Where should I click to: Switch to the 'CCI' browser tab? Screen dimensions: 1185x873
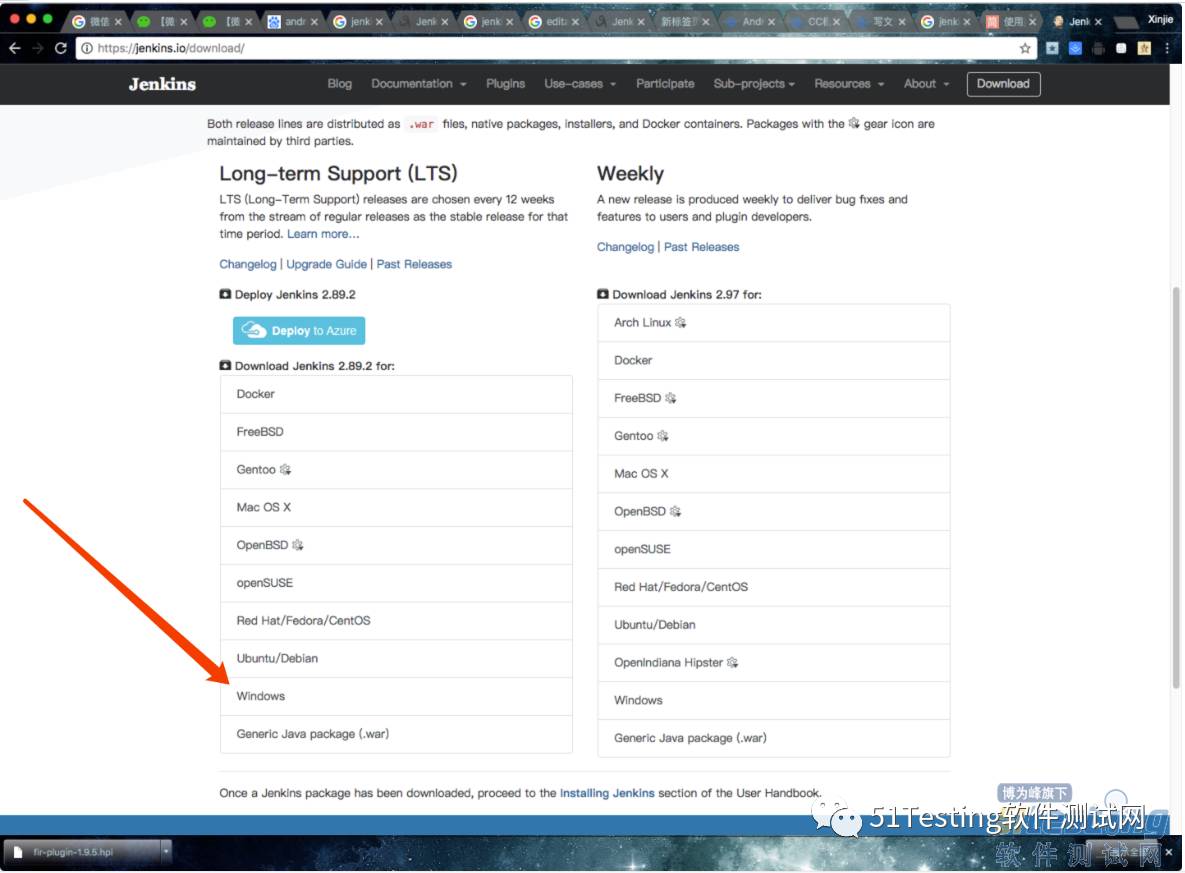tap(815, 21)
